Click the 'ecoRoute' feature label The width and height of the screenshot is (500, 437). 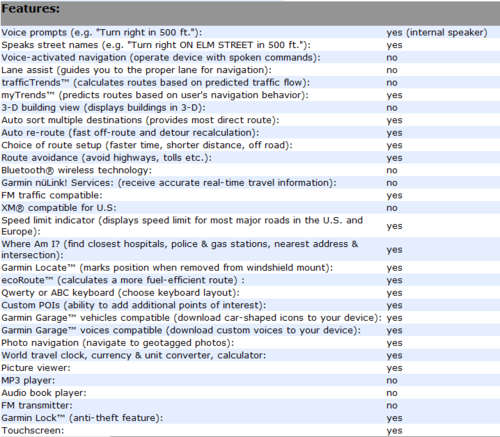click(123, 280)
